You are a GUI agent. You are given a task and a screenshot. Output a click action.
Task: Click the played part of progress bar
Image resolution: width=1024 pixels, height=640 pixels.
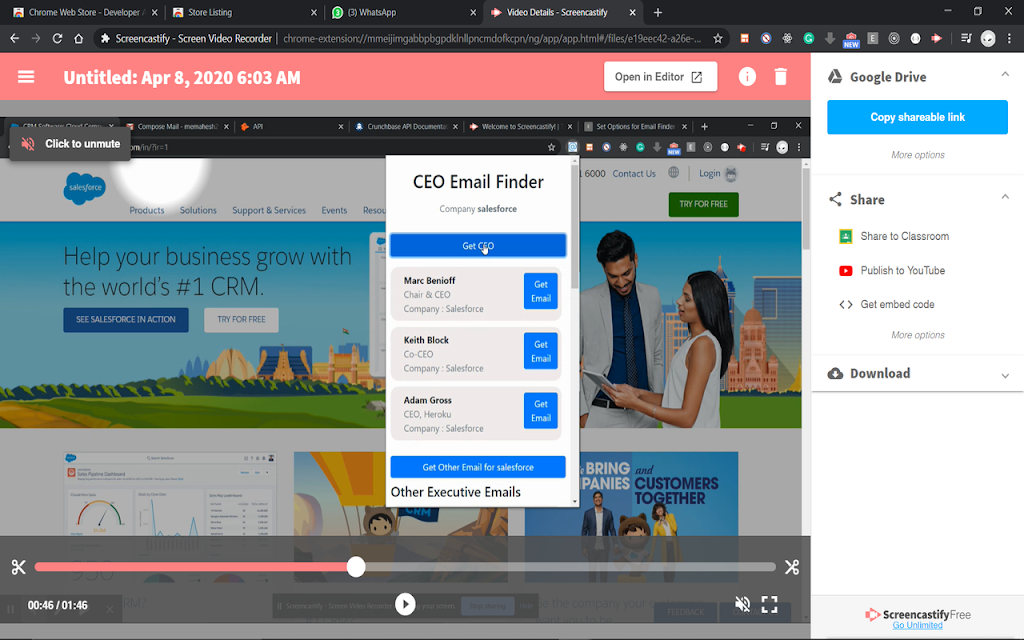click(x=191, y=567)
